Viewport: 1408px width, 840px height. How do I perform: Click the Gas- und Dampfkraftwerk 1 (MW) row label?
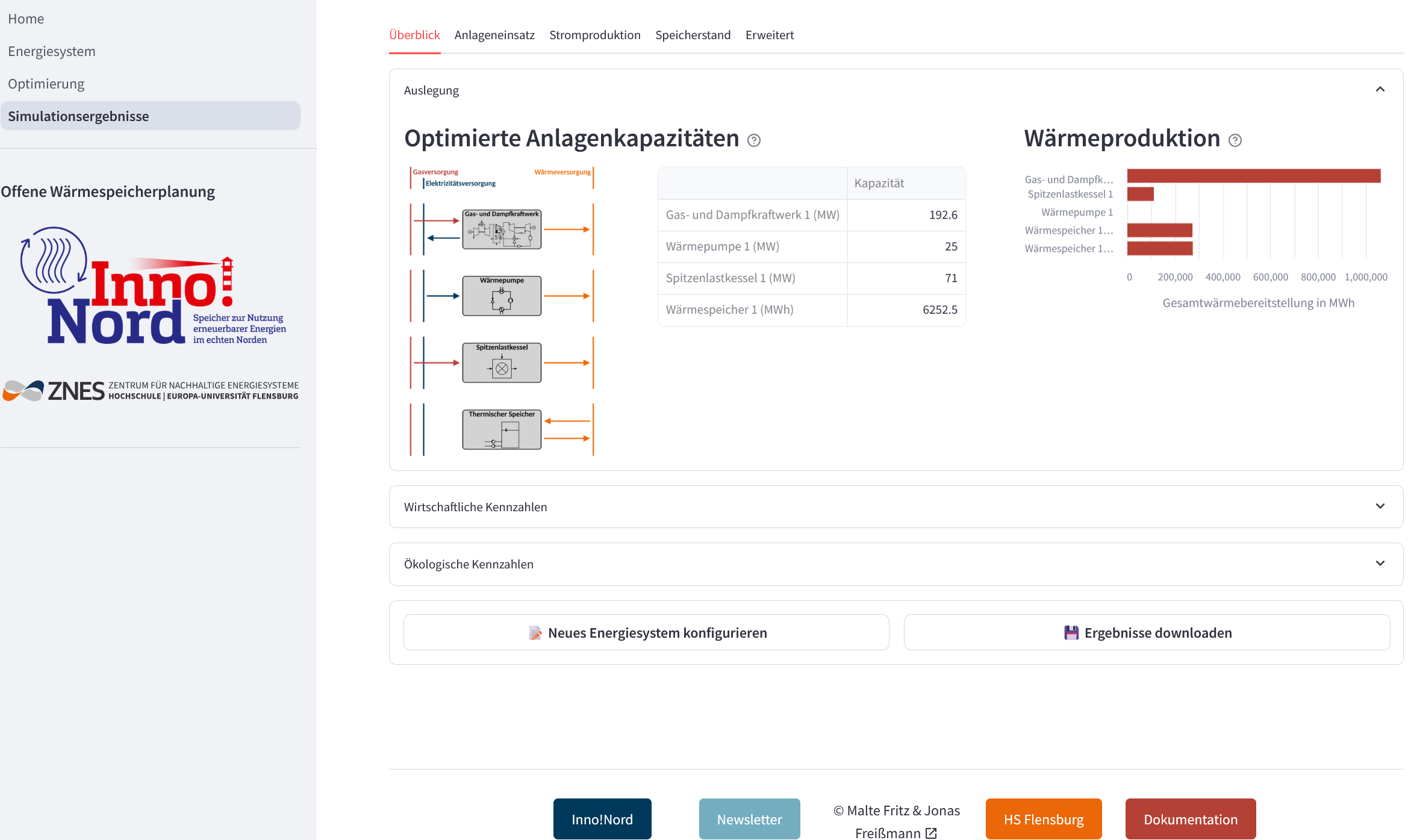tap(753, 214)
